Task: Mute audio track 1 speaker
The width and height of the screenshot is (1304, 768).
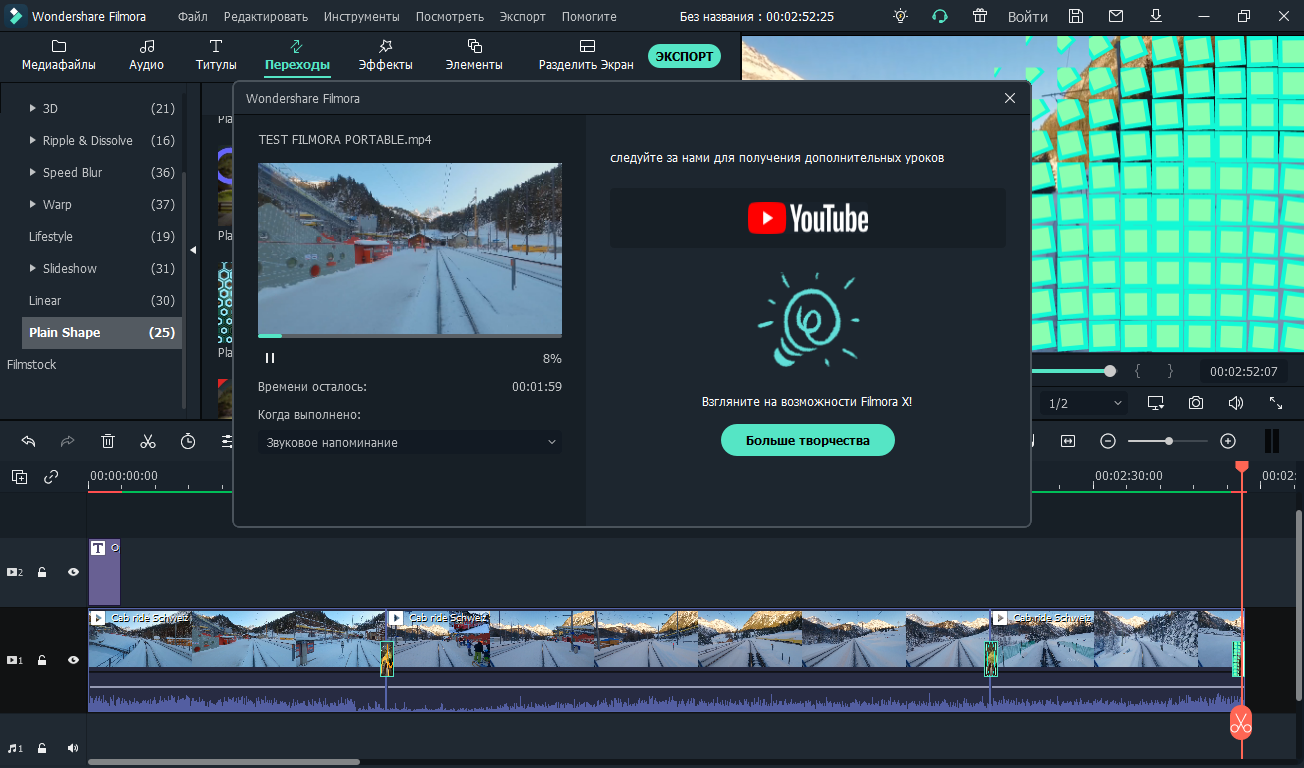Action: (73, 748)
